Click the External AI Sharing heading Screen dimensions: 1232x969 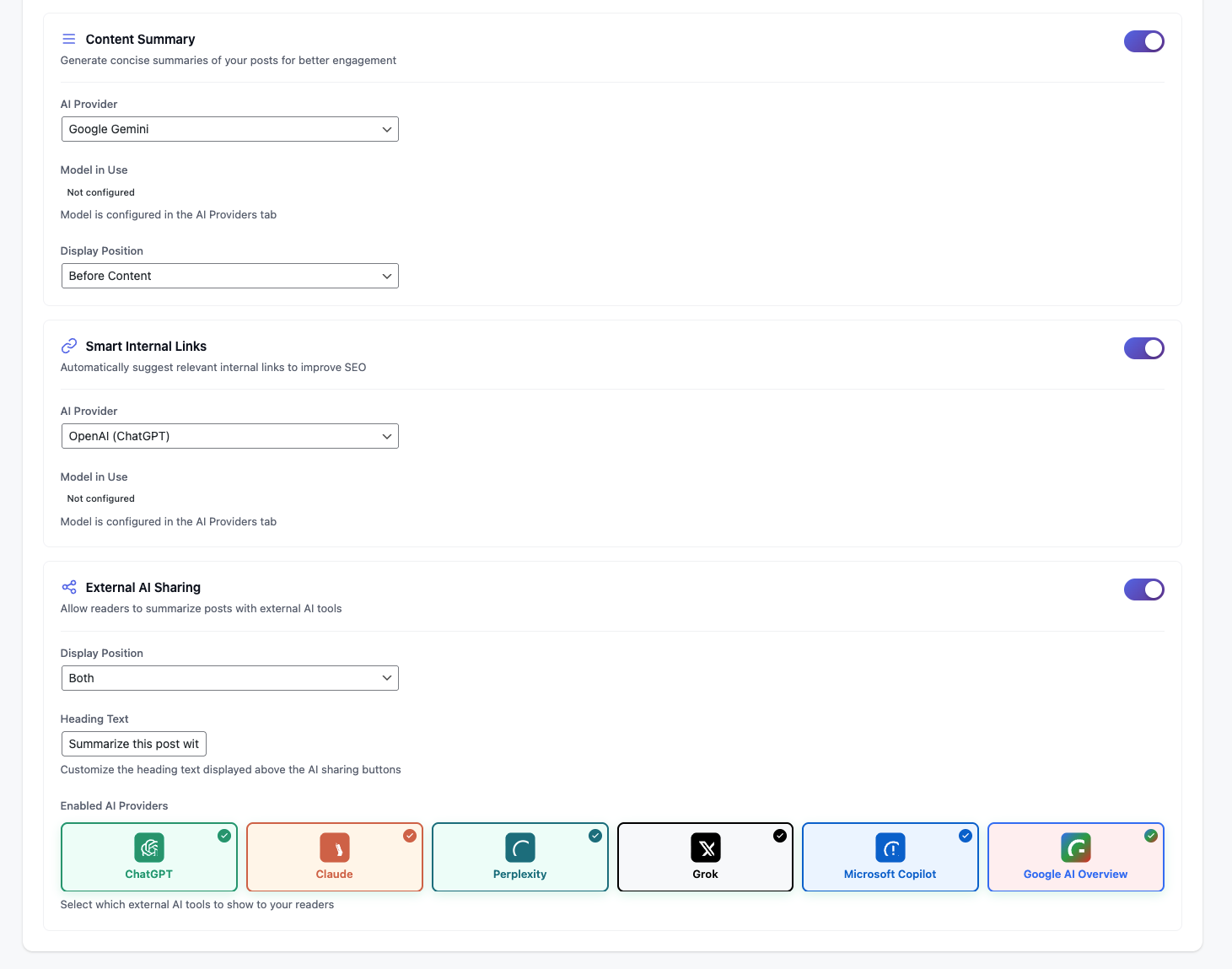click(143, 587)
